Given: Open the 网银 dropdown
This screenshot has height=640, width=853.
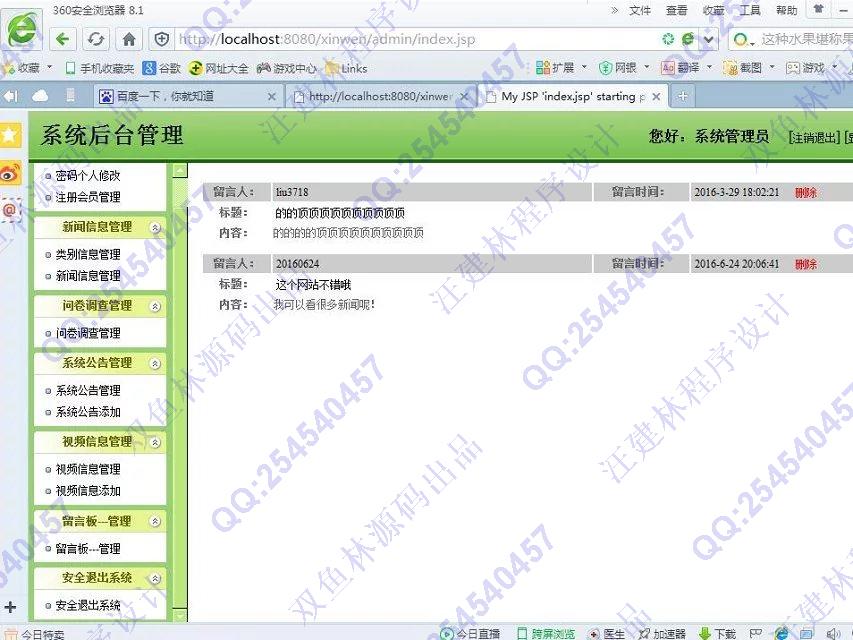Looking at the screenshot, I should coord(625,67).
